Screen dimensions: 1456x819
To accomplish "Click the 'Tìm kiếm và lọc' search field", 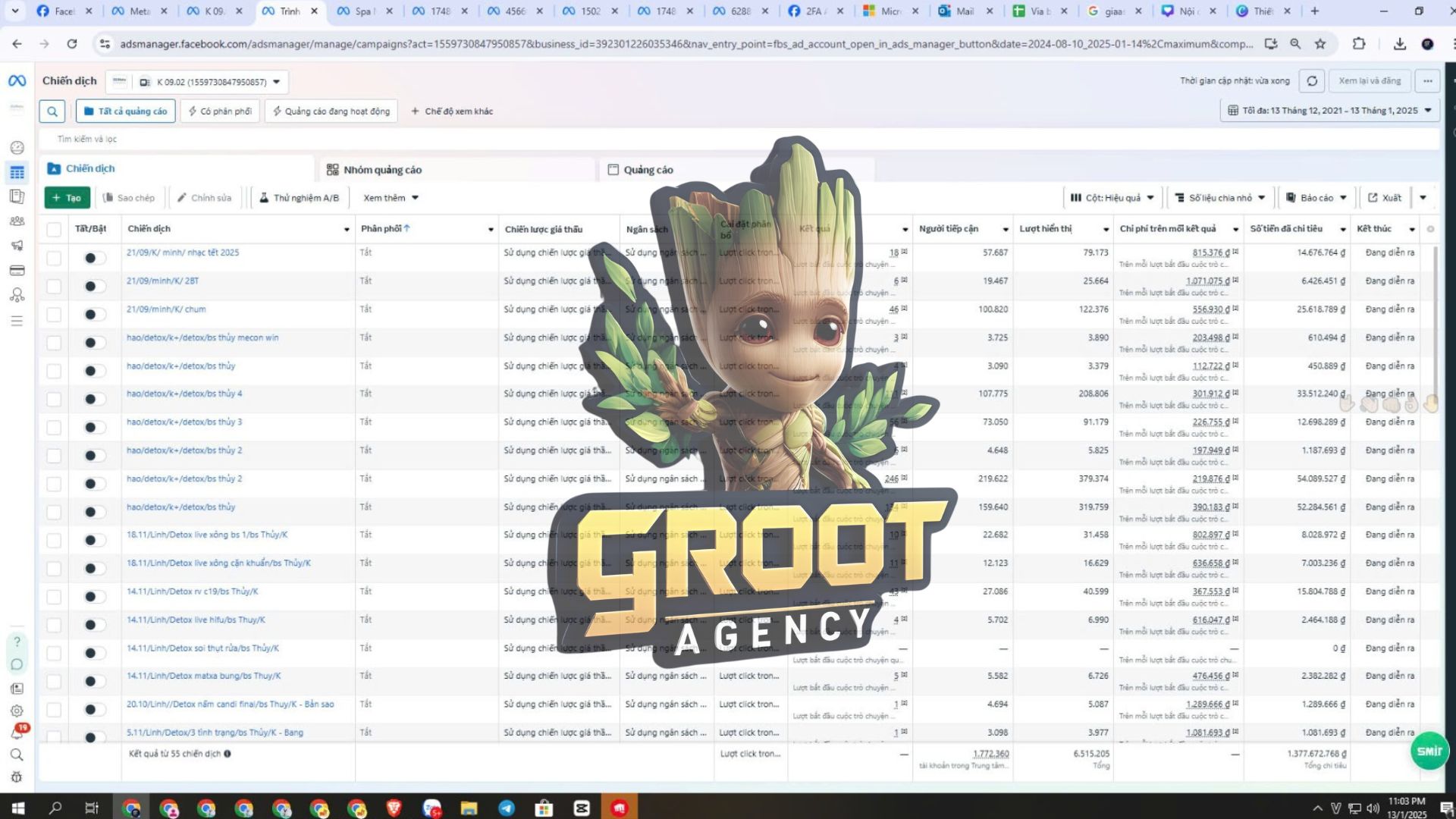I will pyautogui.click(x=739, y=139).
